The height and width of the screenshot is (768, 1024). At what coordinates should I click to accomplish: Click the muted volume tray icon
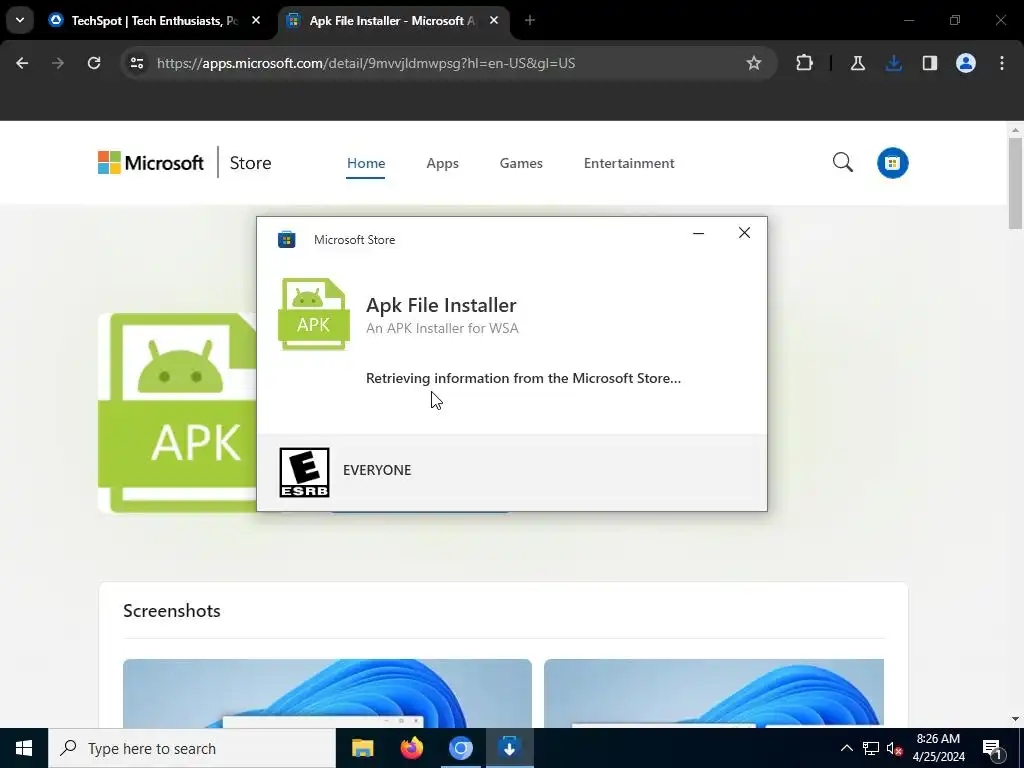pyautogui.click(x=894, y=748)
